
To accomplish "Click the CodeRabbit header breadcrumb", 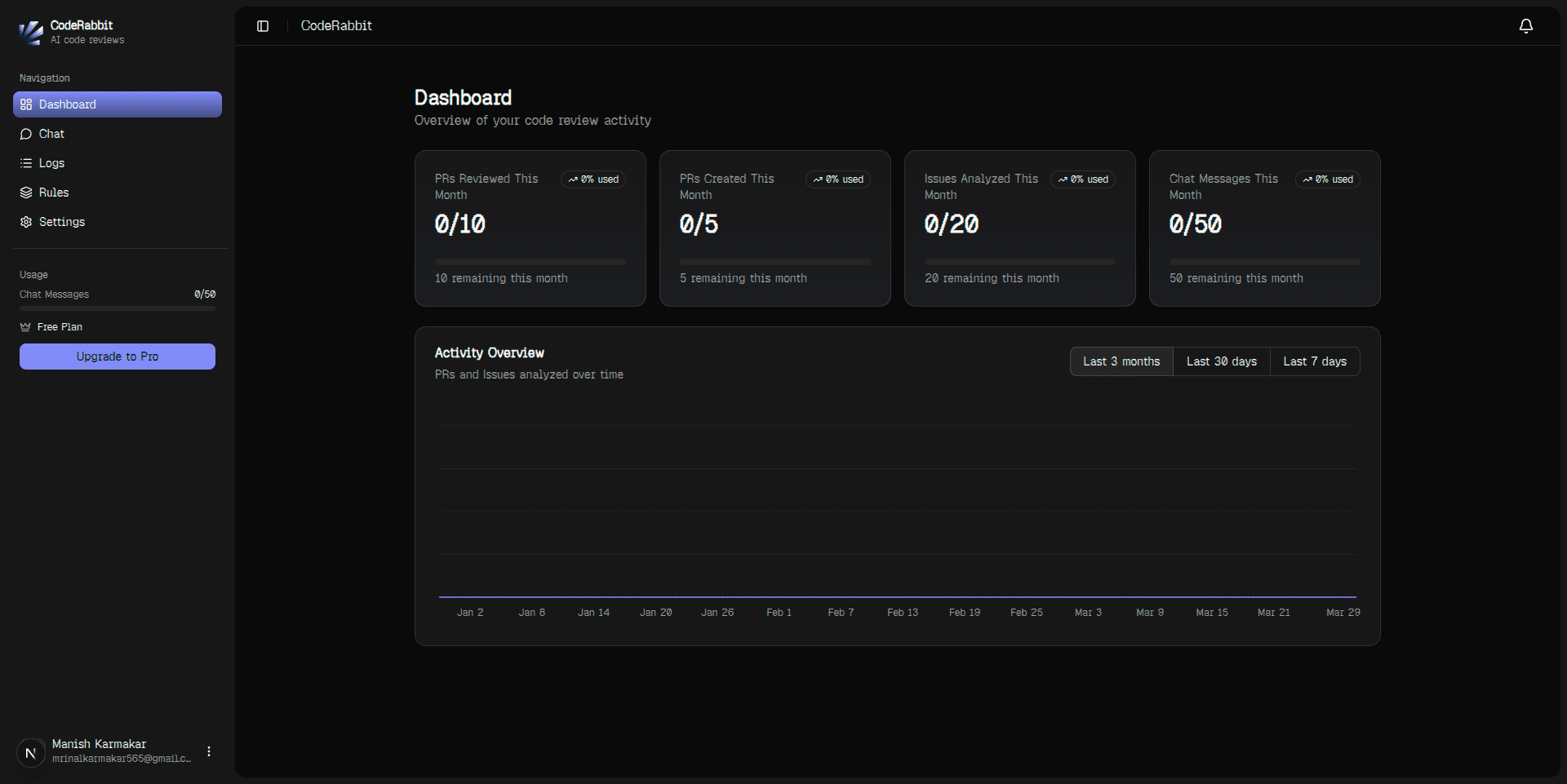I will click(x=335, y=25).
